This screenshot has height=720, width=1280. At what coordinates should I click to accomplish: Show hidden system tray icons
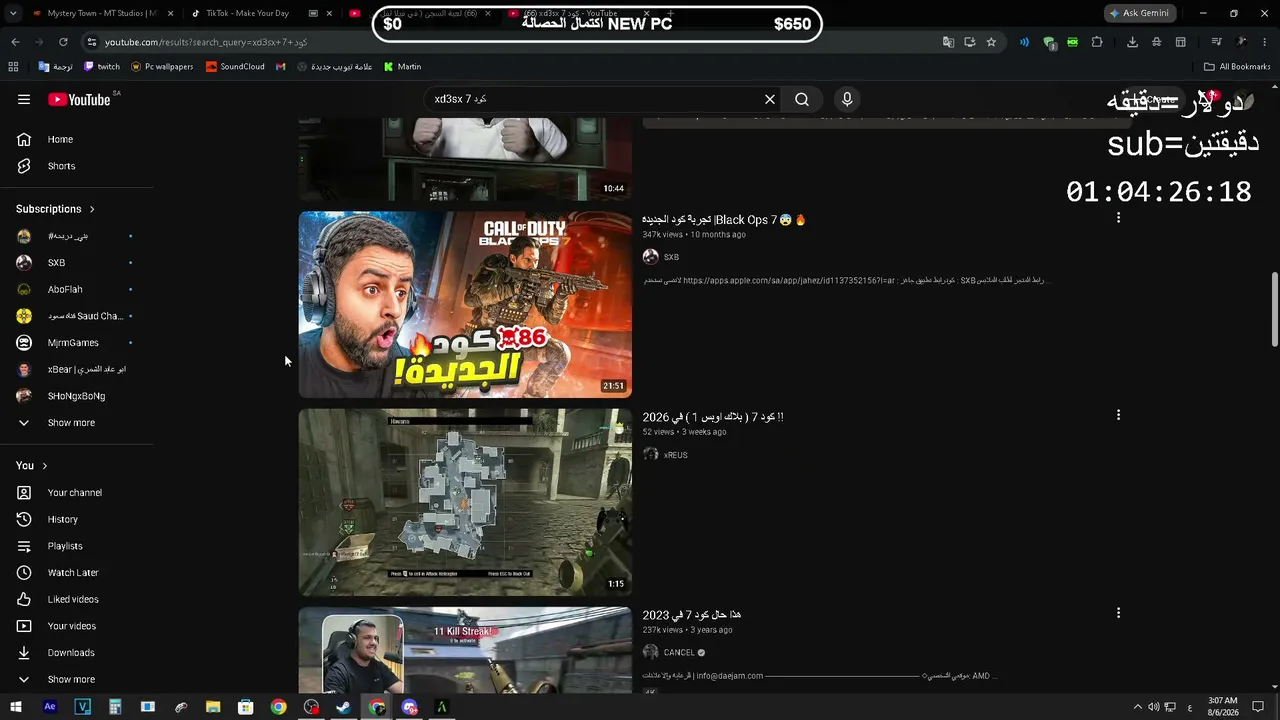pos(1137,707)
